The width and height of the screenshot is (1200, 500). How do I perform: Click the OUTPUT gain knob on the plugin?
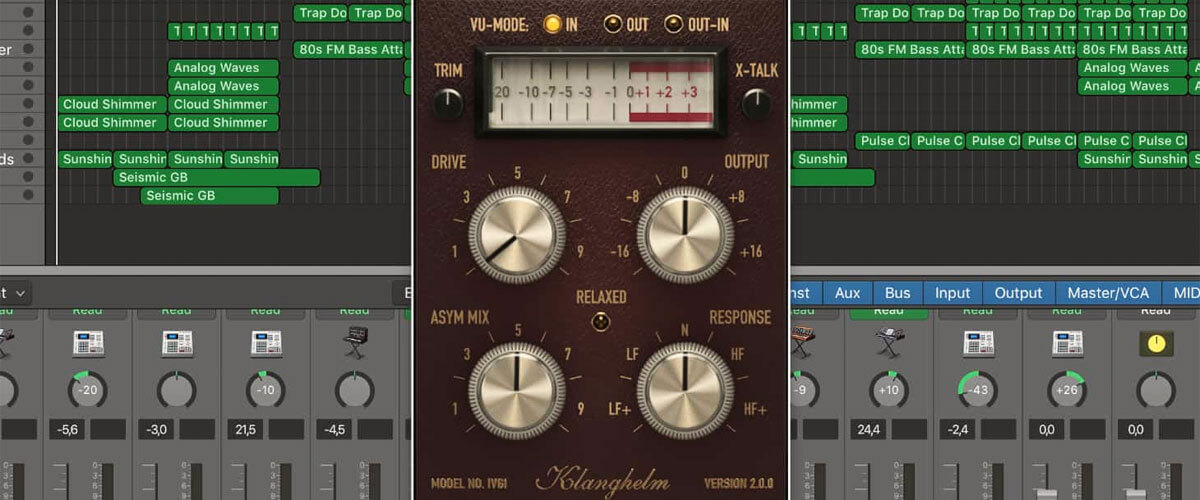686,233
